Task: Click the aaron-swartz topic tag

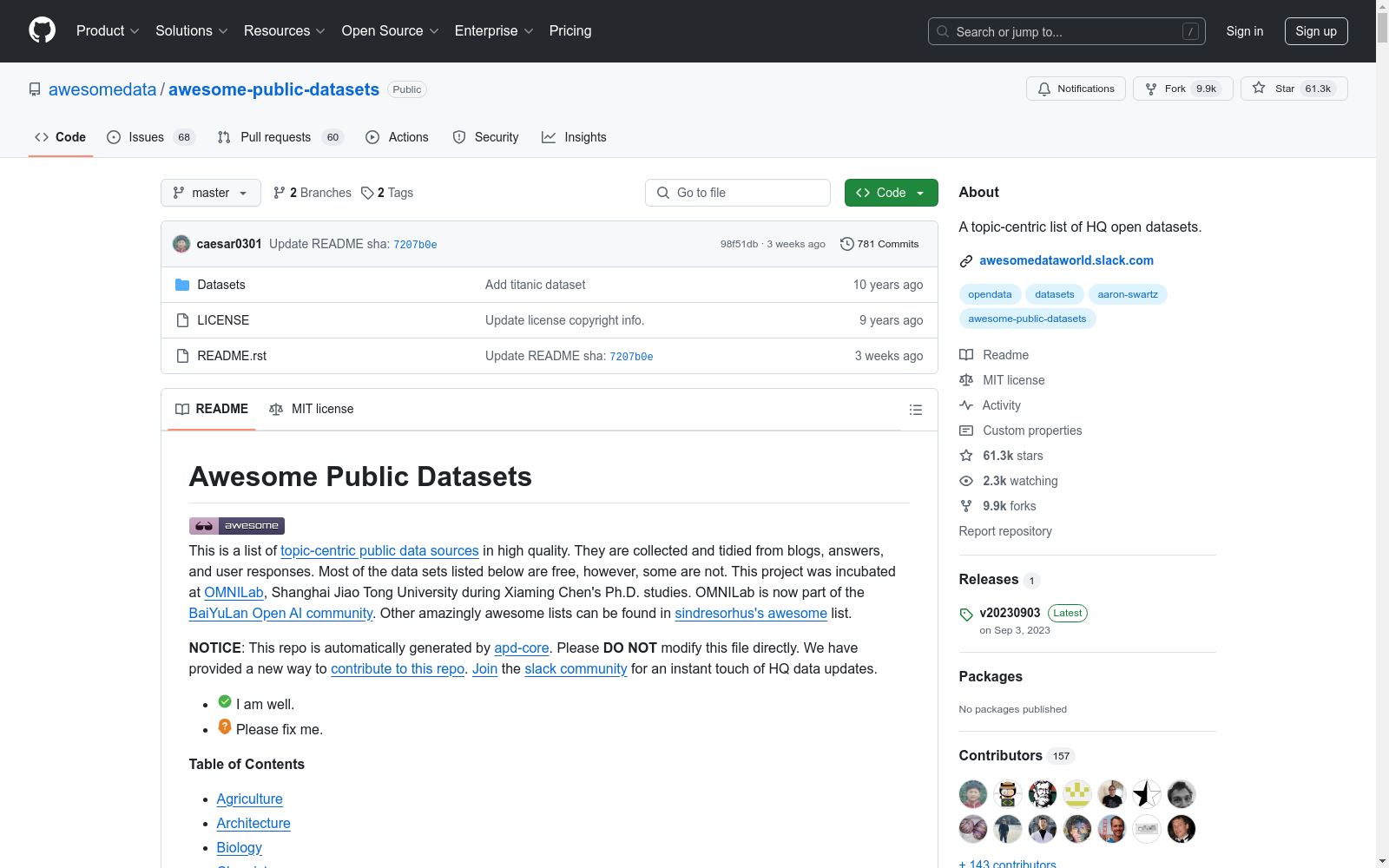Action: [1128, 294]
